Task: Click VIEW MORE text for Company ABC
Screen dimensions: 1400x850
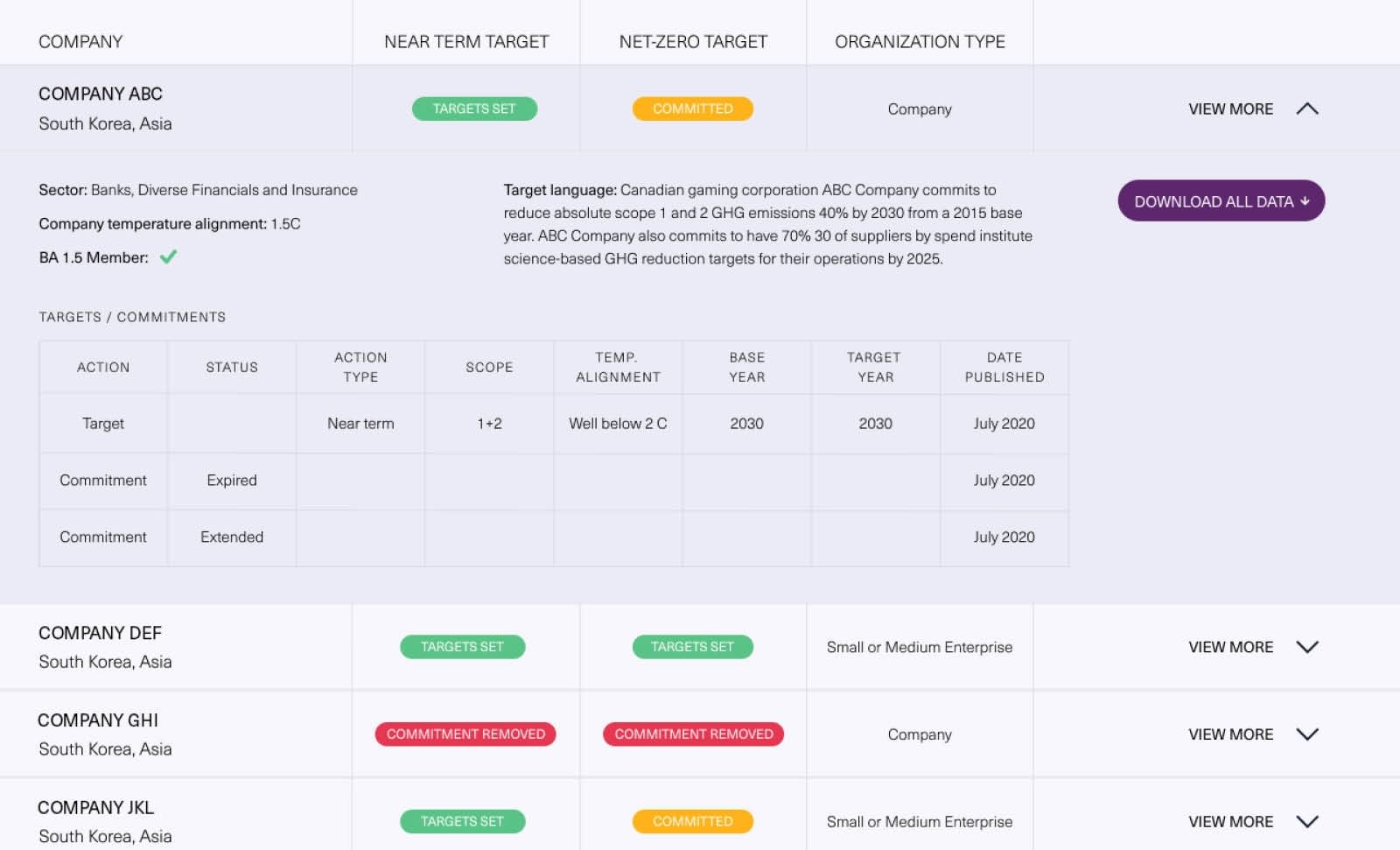Action: (x=1230, y=109)
